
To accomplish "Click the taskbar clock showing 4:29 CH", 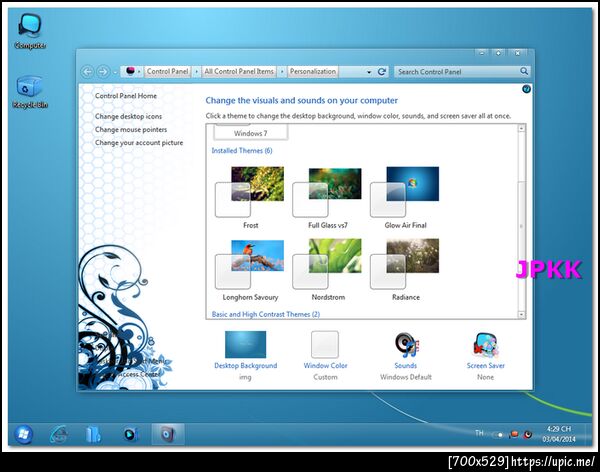I will point(559,434).
